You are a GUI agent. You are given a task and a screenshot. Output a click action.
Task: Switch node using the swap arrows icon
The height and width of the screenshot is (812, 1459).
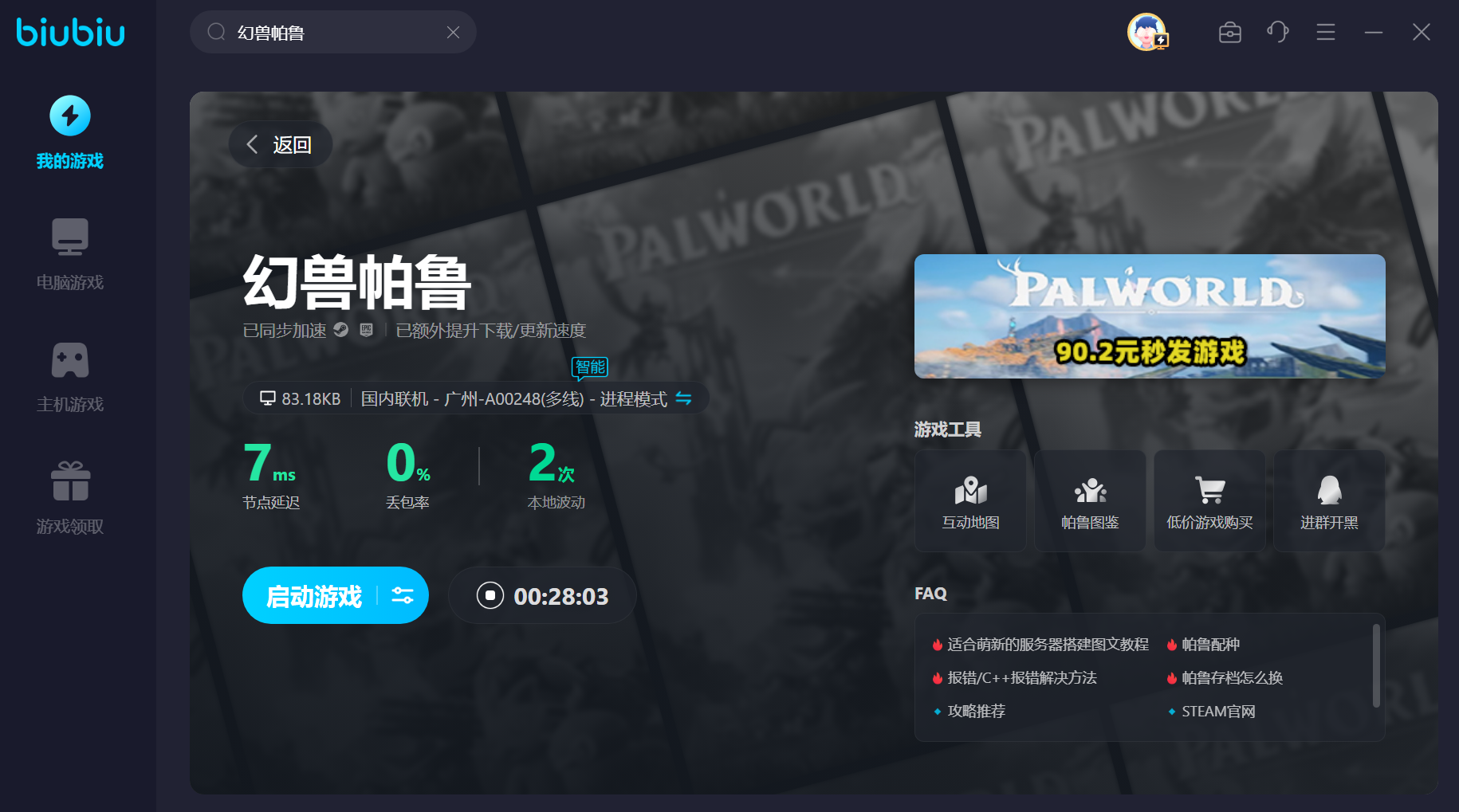[683, 398]
